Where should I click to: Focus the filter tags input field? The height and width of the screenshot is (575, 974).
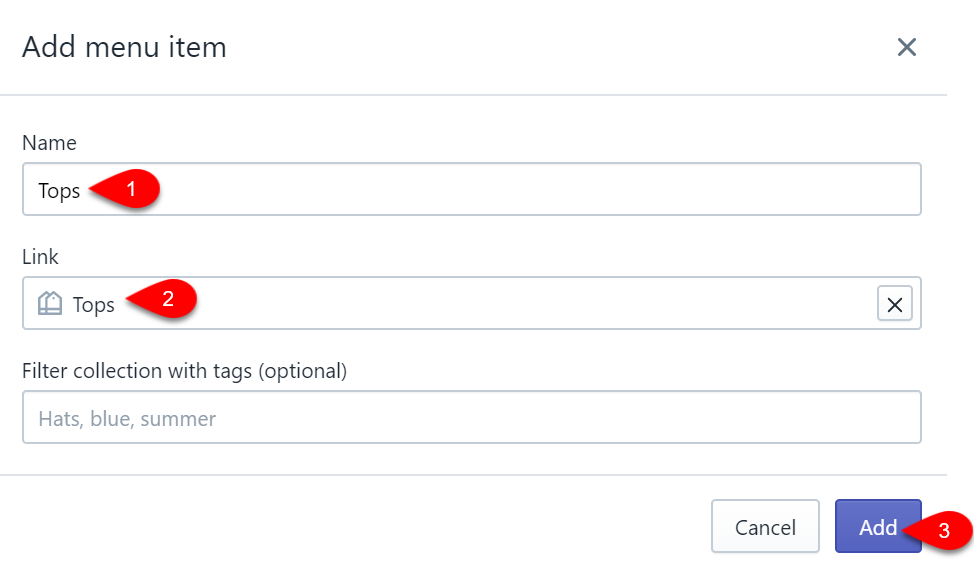tap(471, 417)
